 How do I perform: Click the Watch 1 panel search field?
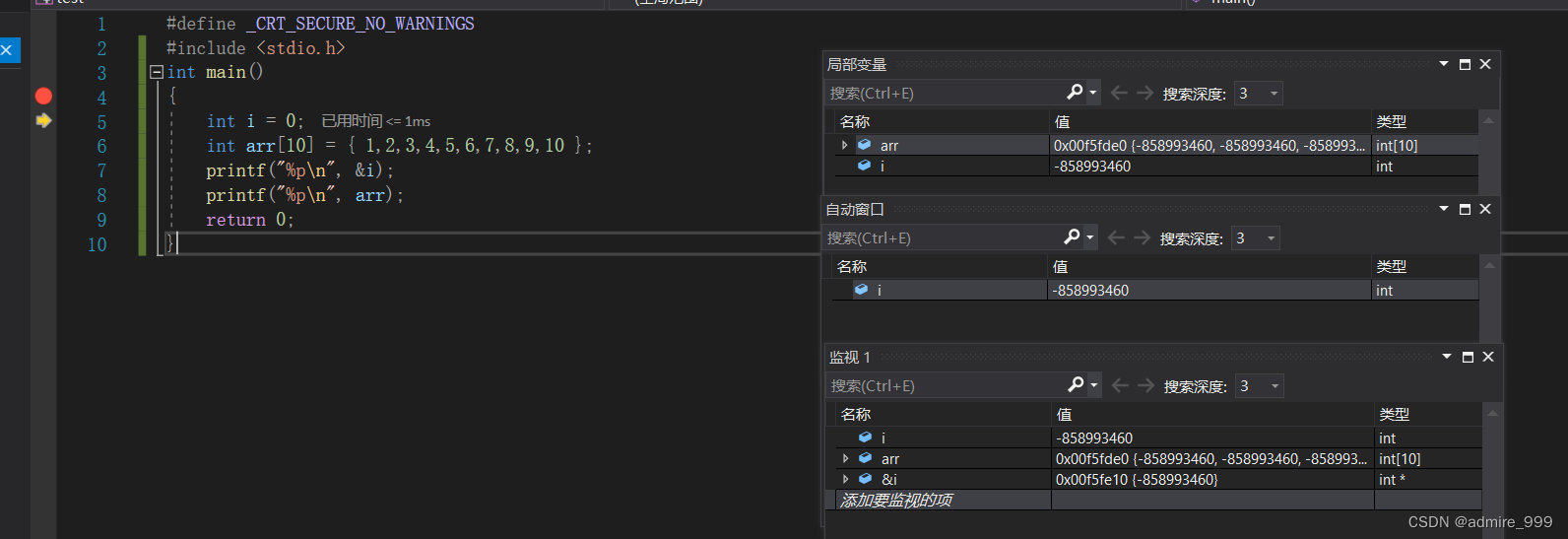pyautogui.click(x=945, y=386)
